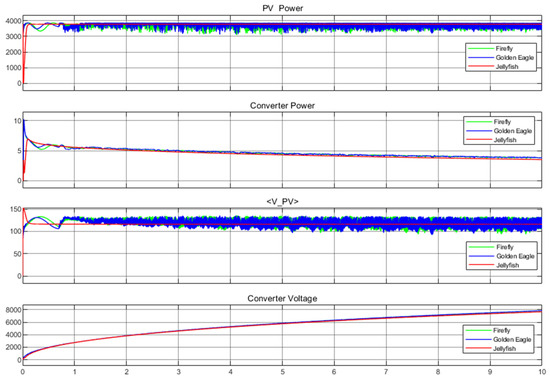Viewport: 550px width, 380px height.
Task: Click the 8000 y-axis label on Converter Voltage
Action: point(13,310)
